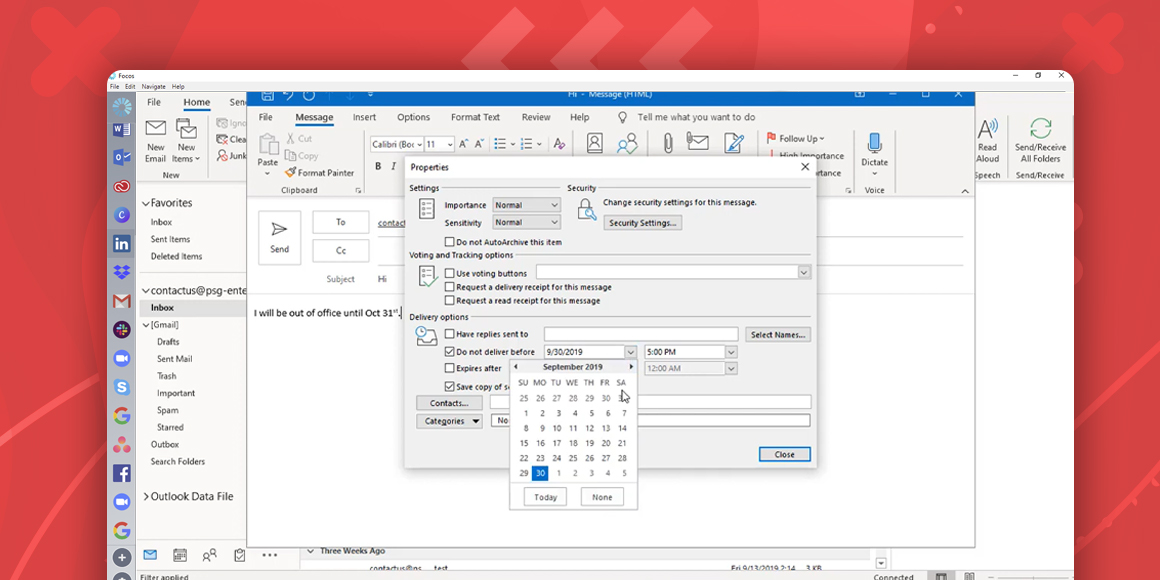The image size is (1160, 580).
Task: Collapse the Favorites folder group
Action: pyautogui.click(x=146, y=203)
